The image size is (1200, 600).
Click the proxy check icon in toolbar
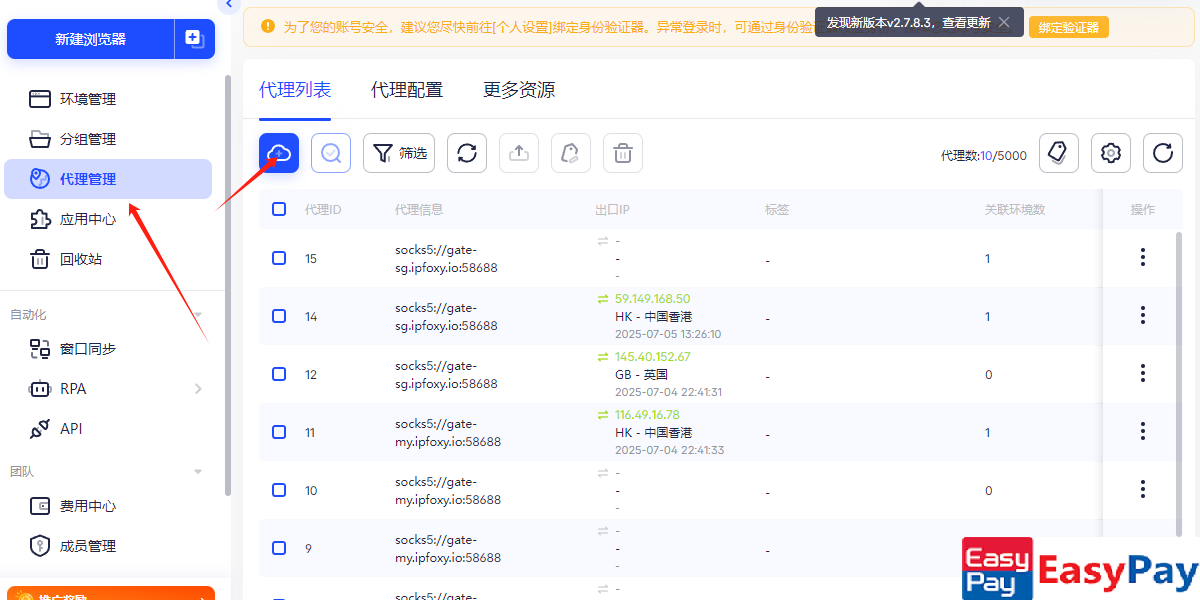pyautogui.click(x=331, y=153)
